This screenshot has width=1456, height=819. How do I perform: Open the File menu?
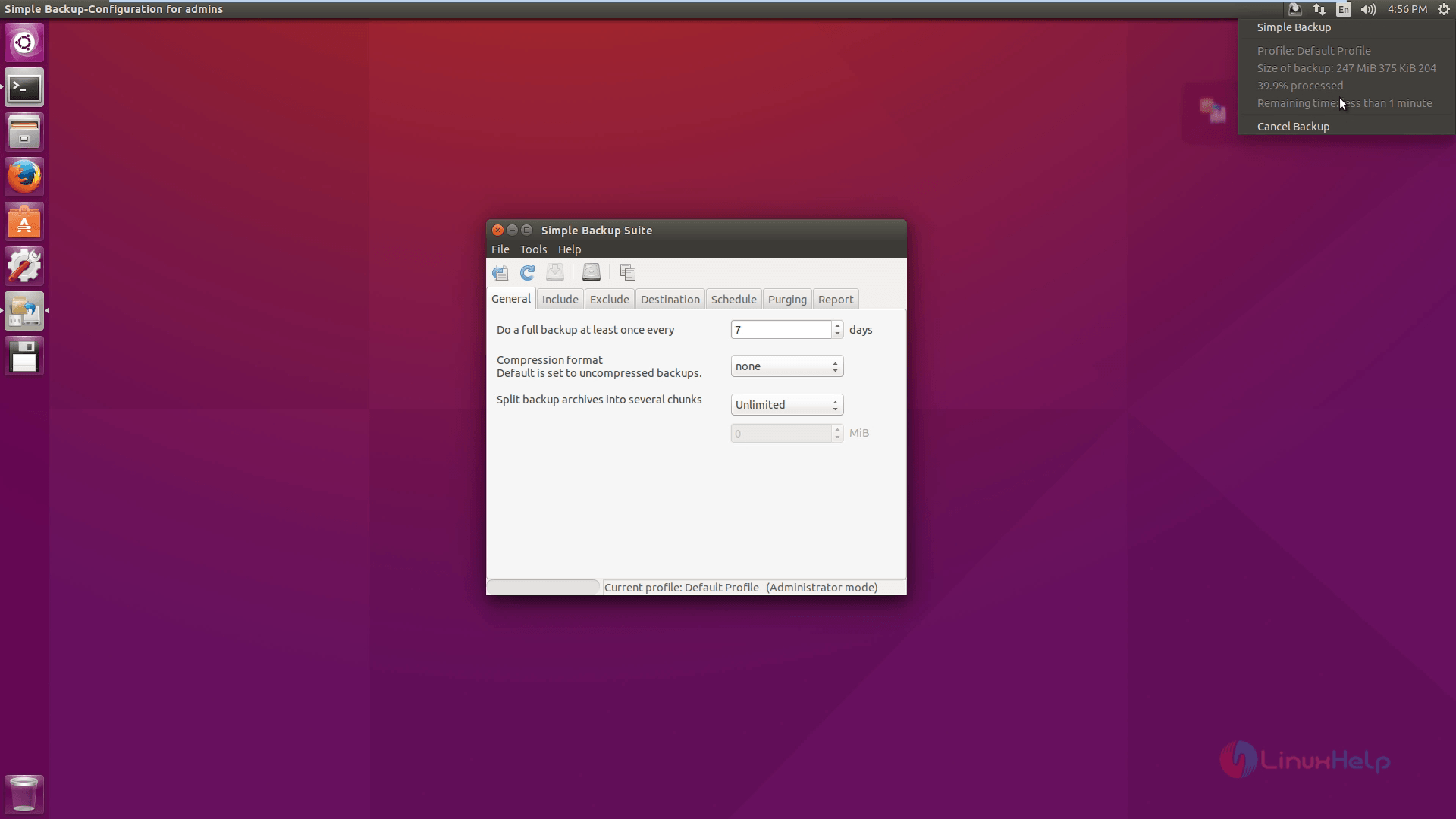[x=500, y=249]
